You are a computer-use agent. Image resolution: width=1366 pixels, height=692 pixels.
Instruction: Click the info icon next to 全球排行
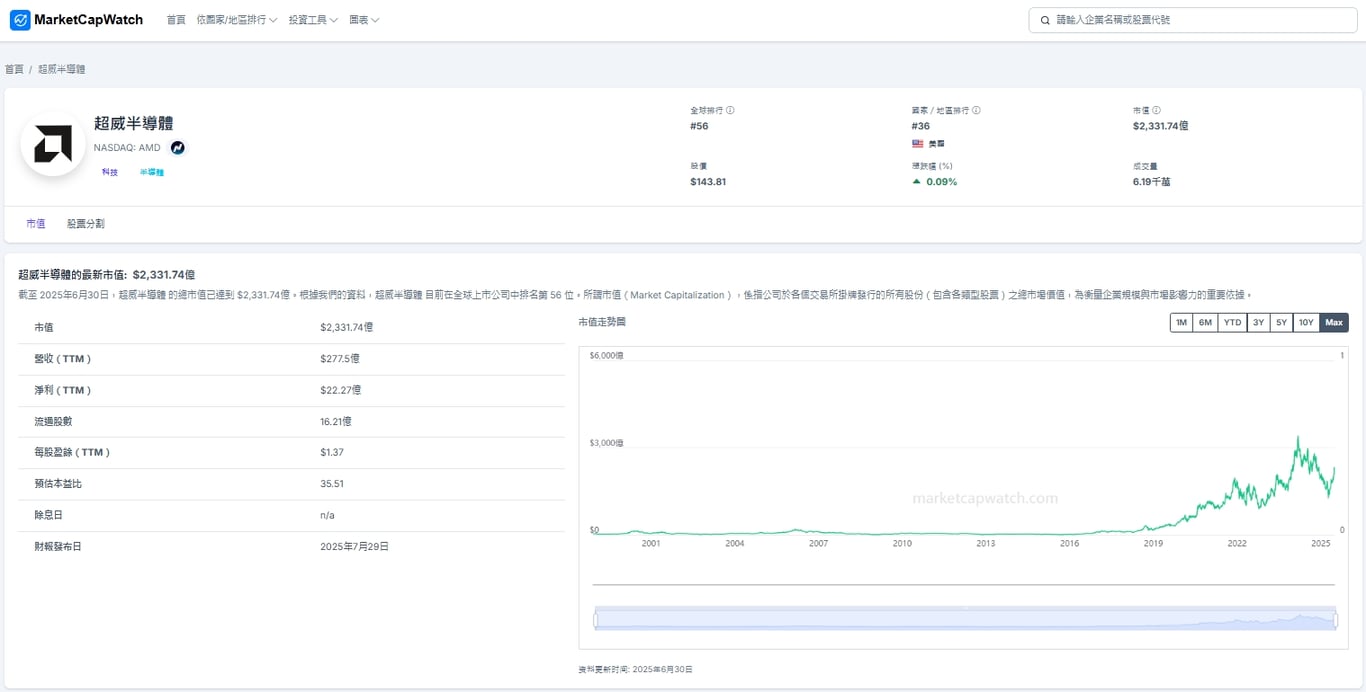[730, 111]
